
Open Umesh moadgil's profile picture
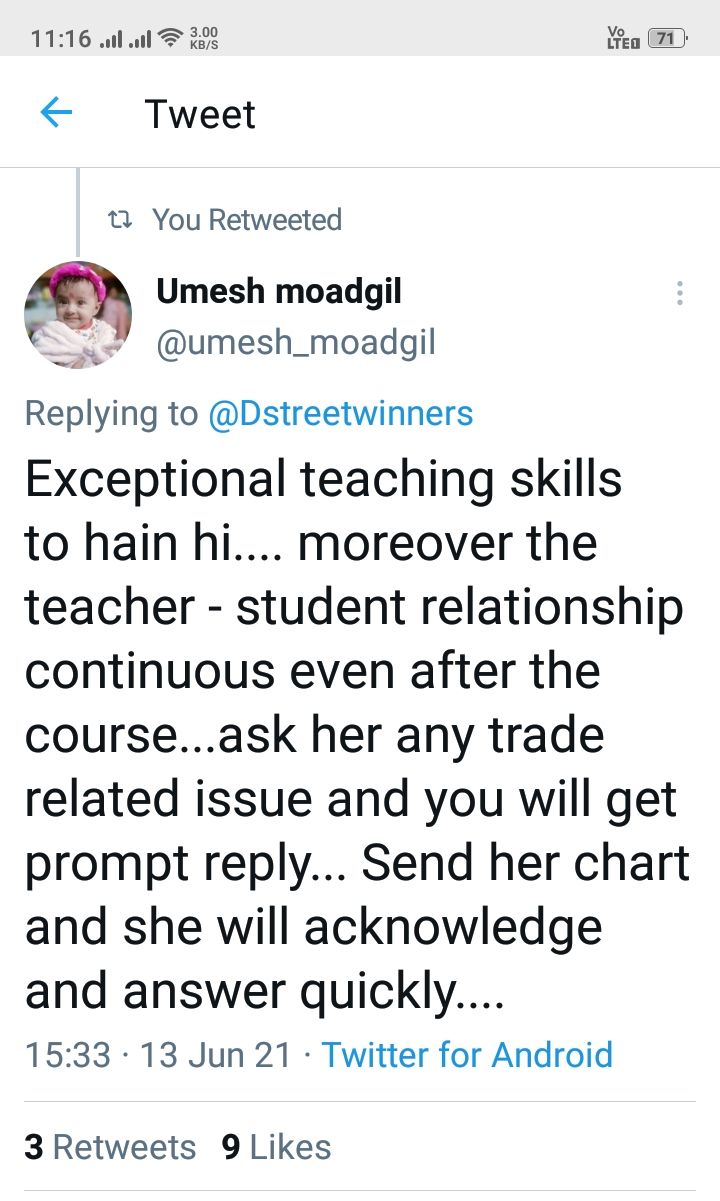(x=78, y=316)
